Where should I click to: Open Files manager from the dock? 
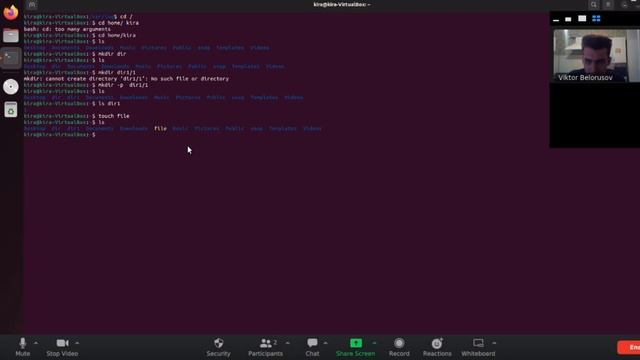coord(11,36)
